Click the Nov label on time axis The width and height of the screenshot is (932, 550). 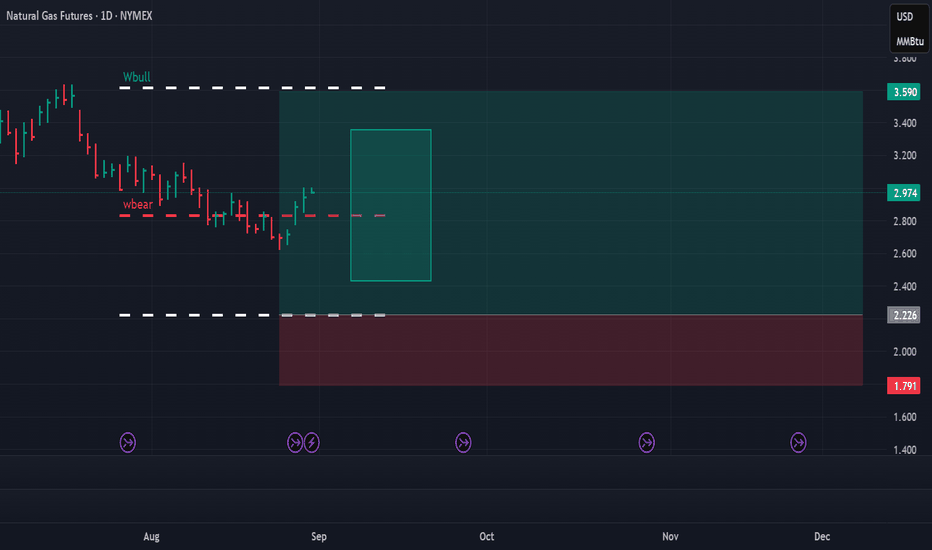tap(670, 536)
